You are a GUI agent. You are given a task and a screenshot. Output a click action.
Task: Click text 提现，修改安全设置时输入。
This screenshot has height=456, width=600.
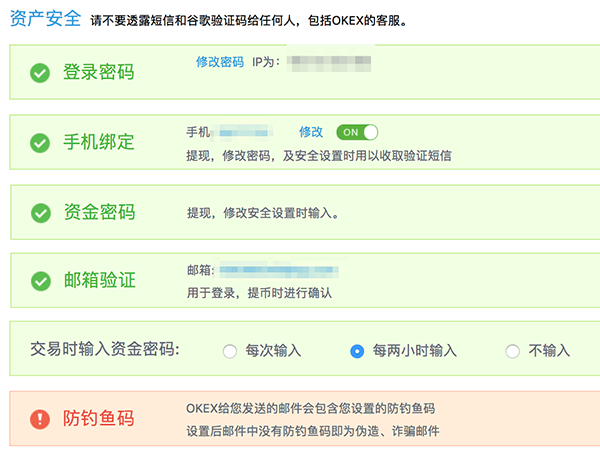click(263, 213)
